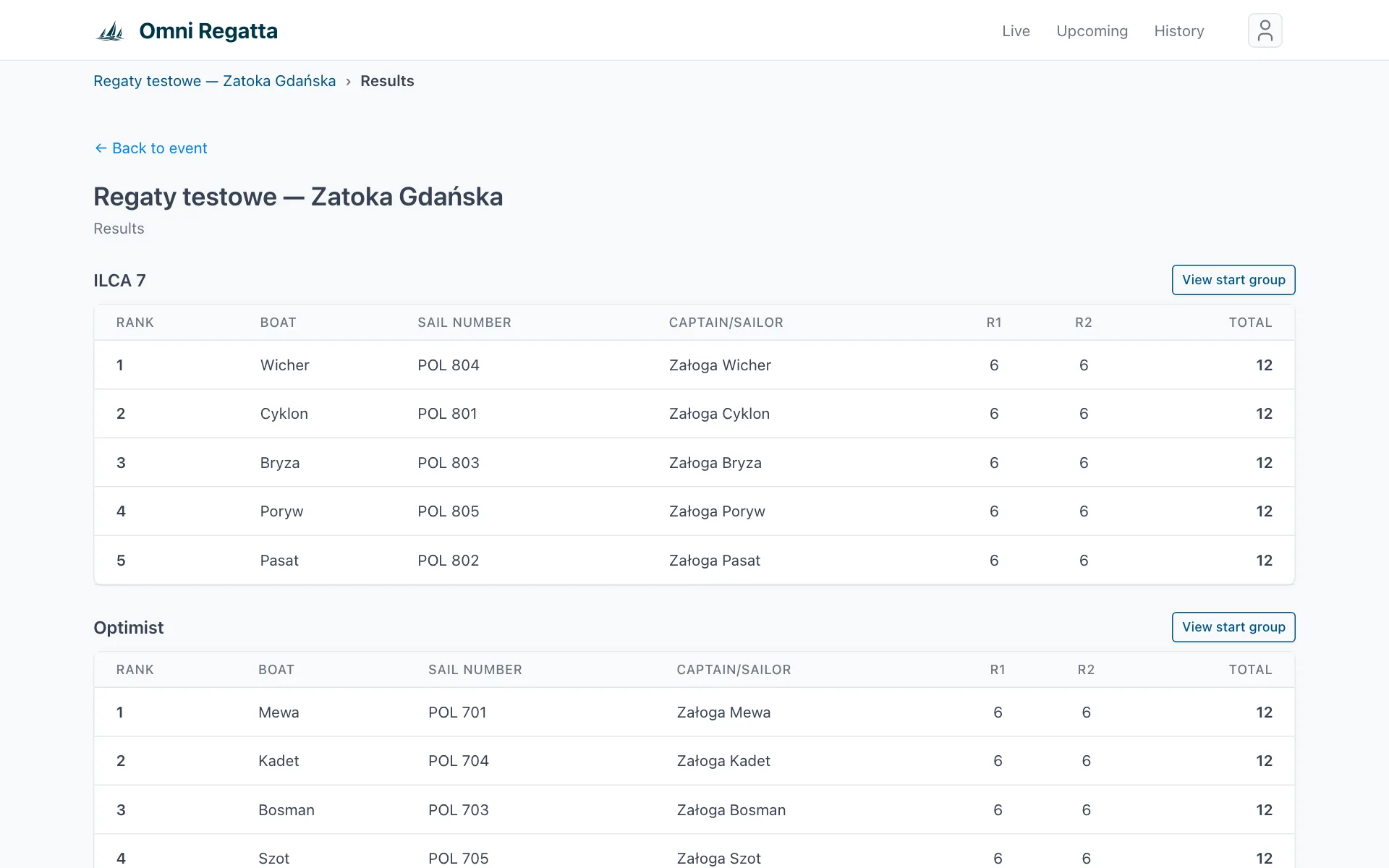Go to the Upcoming navigation item
Screen dimensions: 1389x868
[1092, 31]
